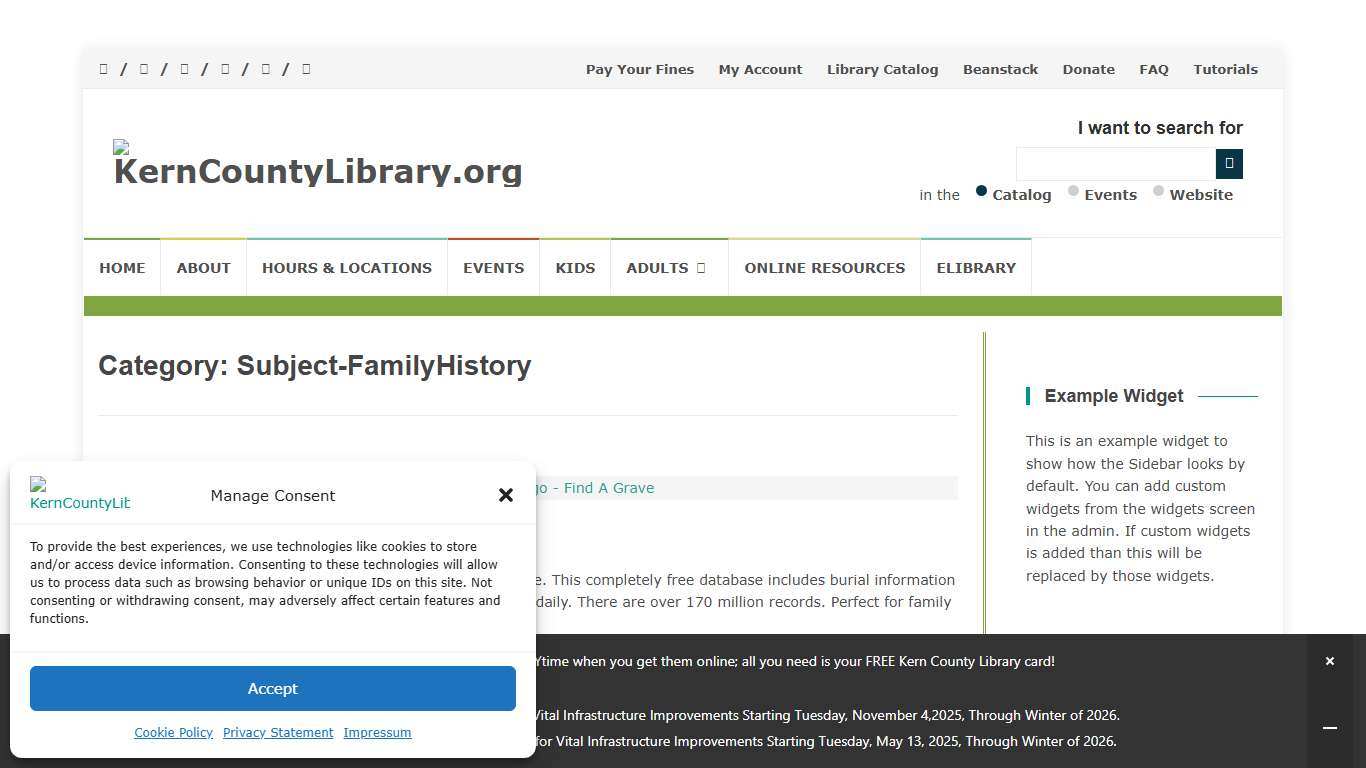Select the Events search radio button
The width and height of the screenshot is (1366, 768).
coord(1072,190)
